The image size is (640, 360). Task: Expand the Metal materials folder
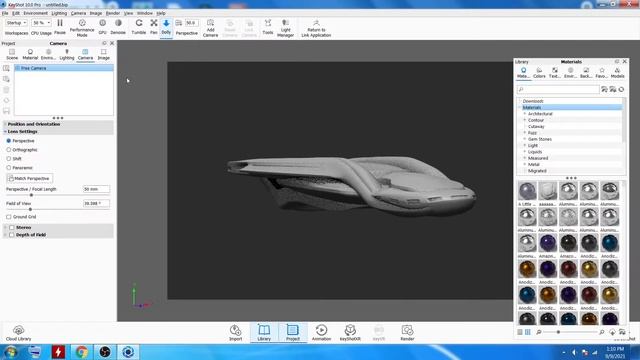point(524,164)
